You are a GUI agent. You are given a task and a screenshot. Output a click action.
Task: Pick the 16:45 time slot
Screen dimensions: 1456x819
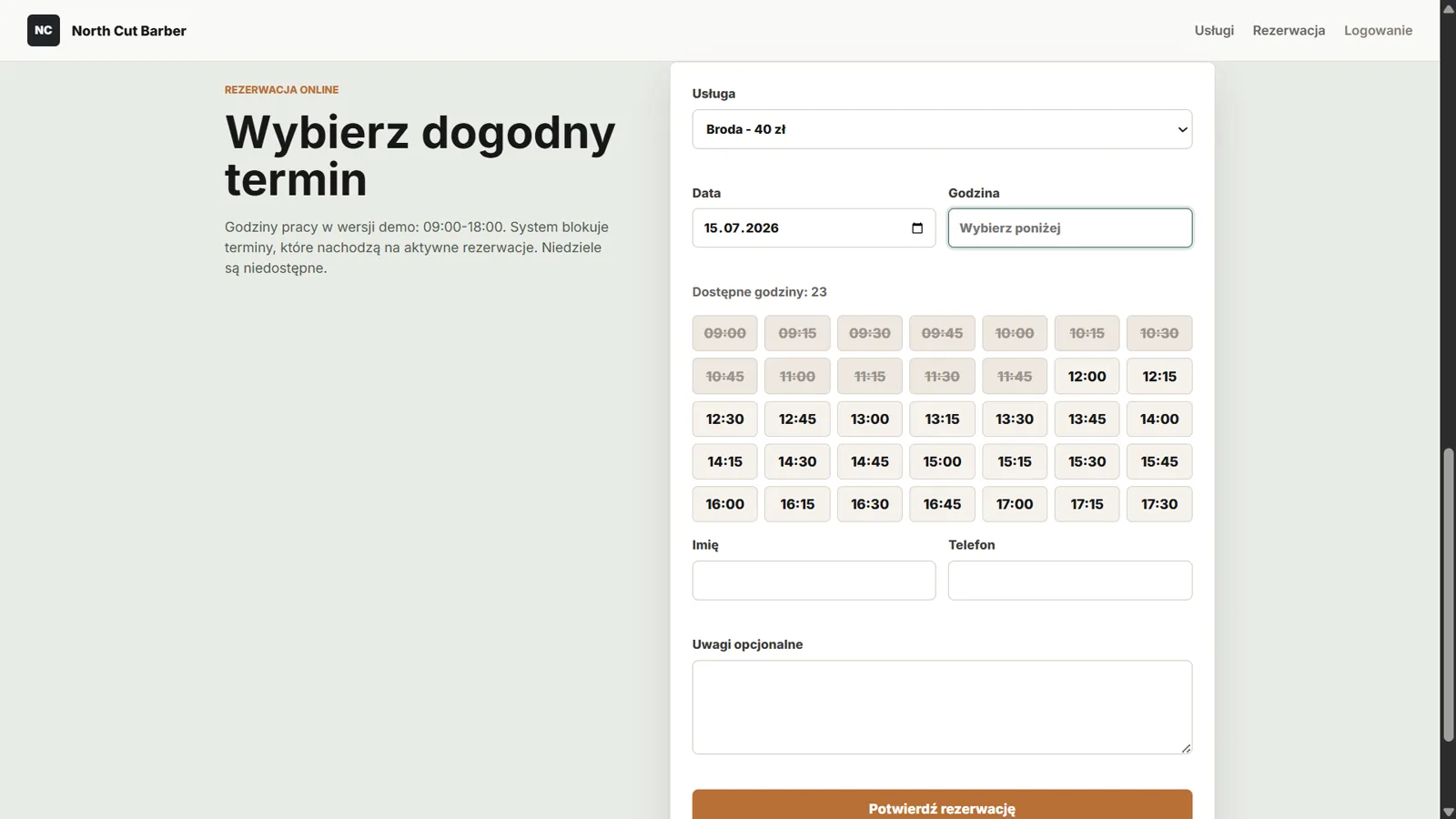[942, 504]
